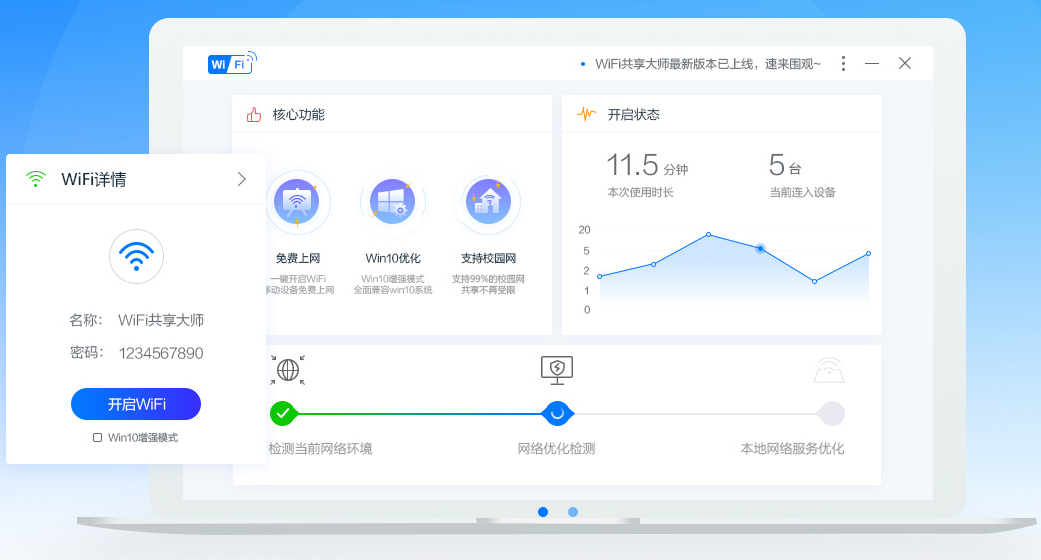Click the WiFi name WiFi共享大师
1041x560 pixels.
tap(161, 320)
